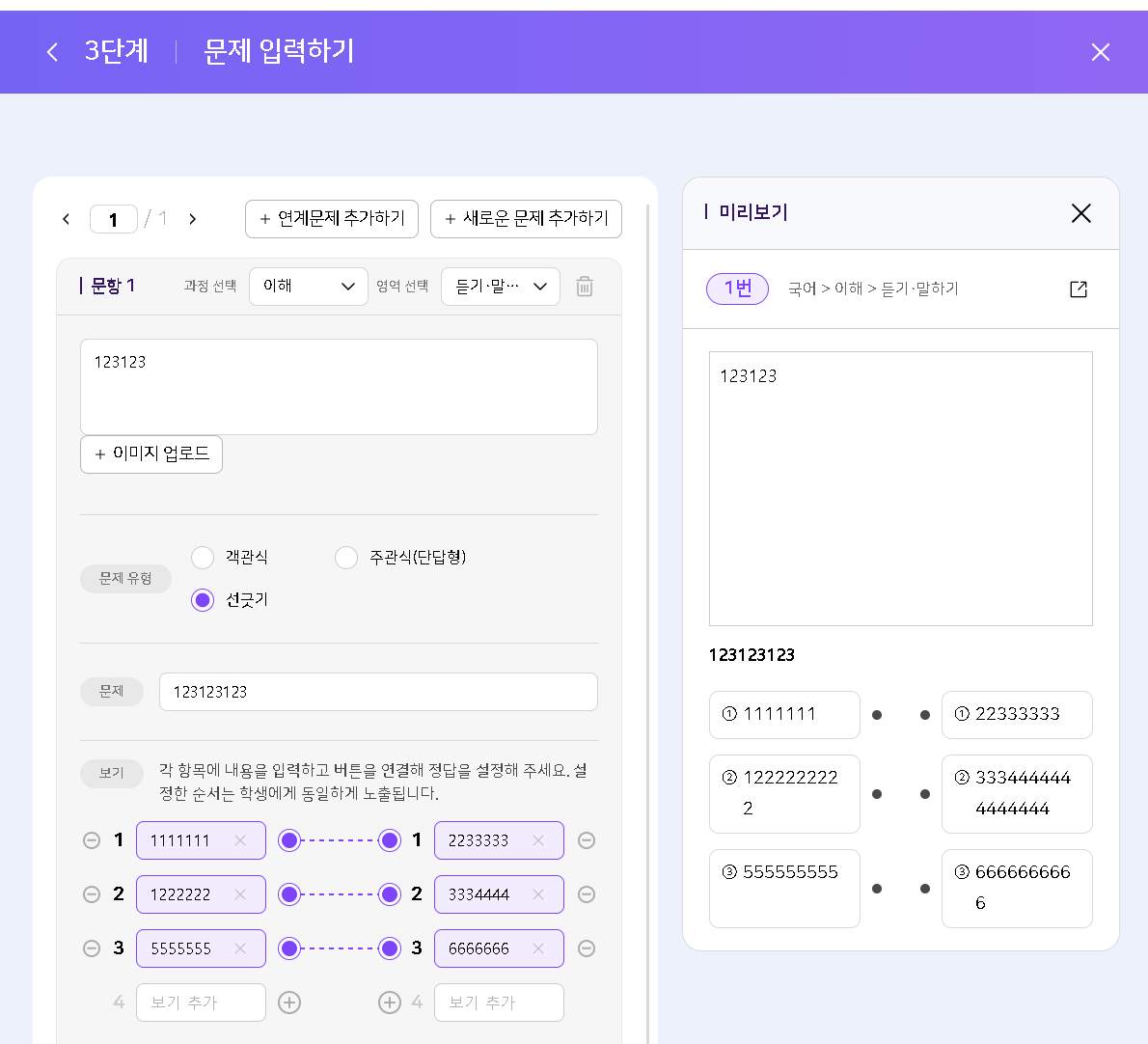Clear text in left option 1111111
Screen dimensions: 1148x1044
point(240,840)
